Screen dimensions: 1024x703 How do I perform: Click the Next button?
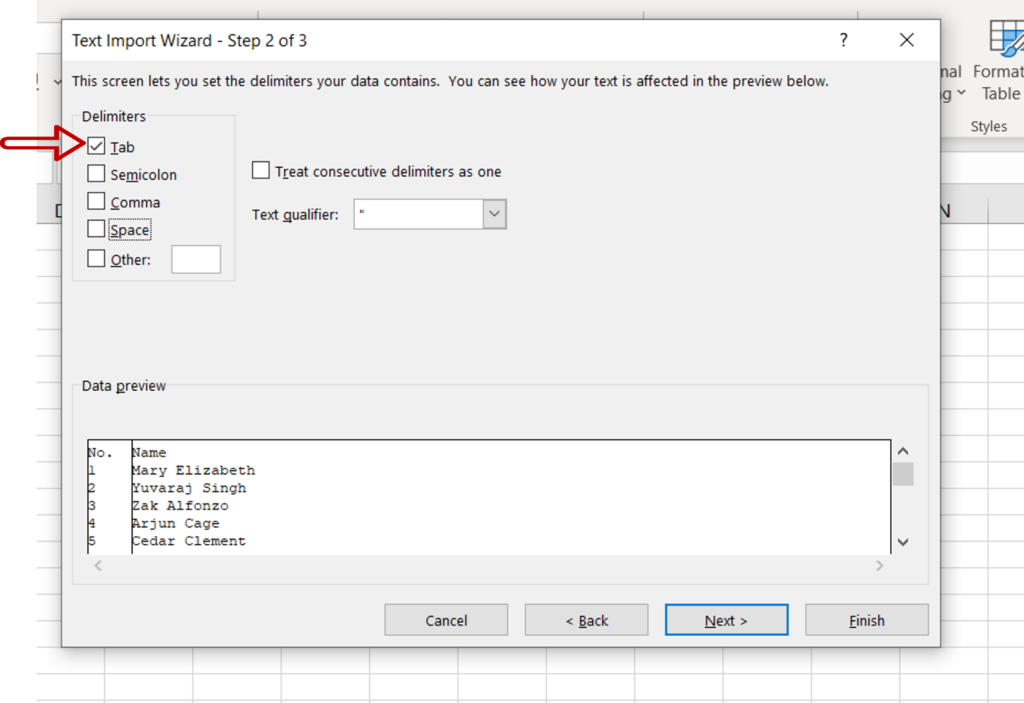pos(726,619)
